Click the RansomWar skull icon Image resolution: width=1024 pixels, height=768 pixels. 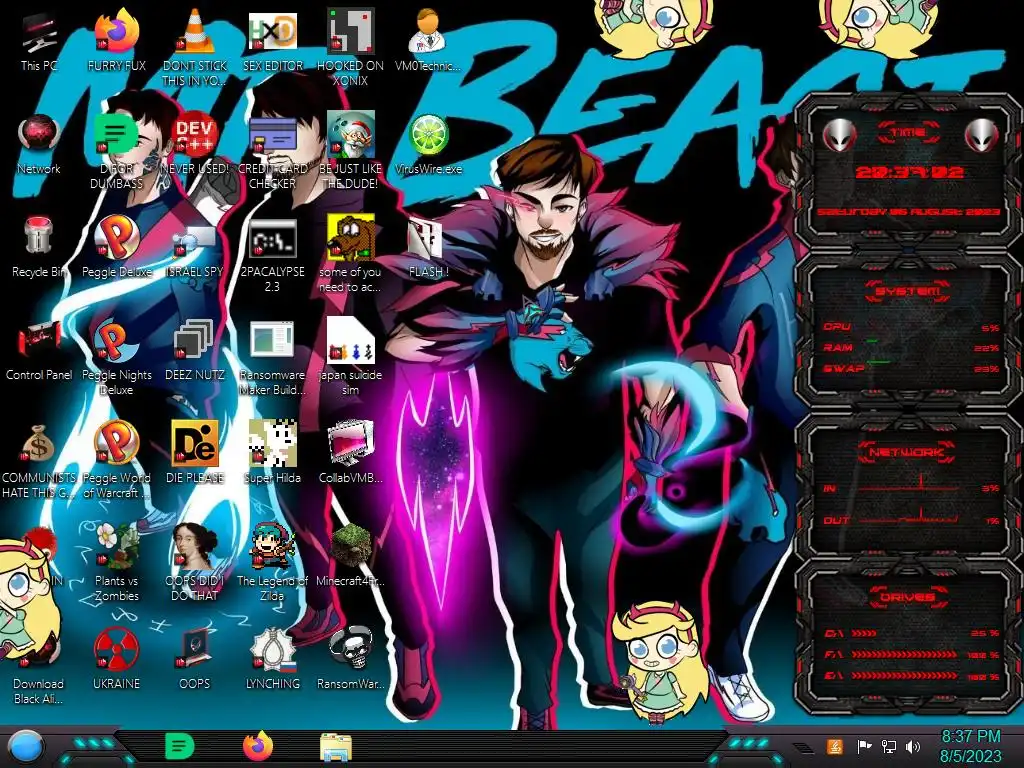tap(351, 649)
